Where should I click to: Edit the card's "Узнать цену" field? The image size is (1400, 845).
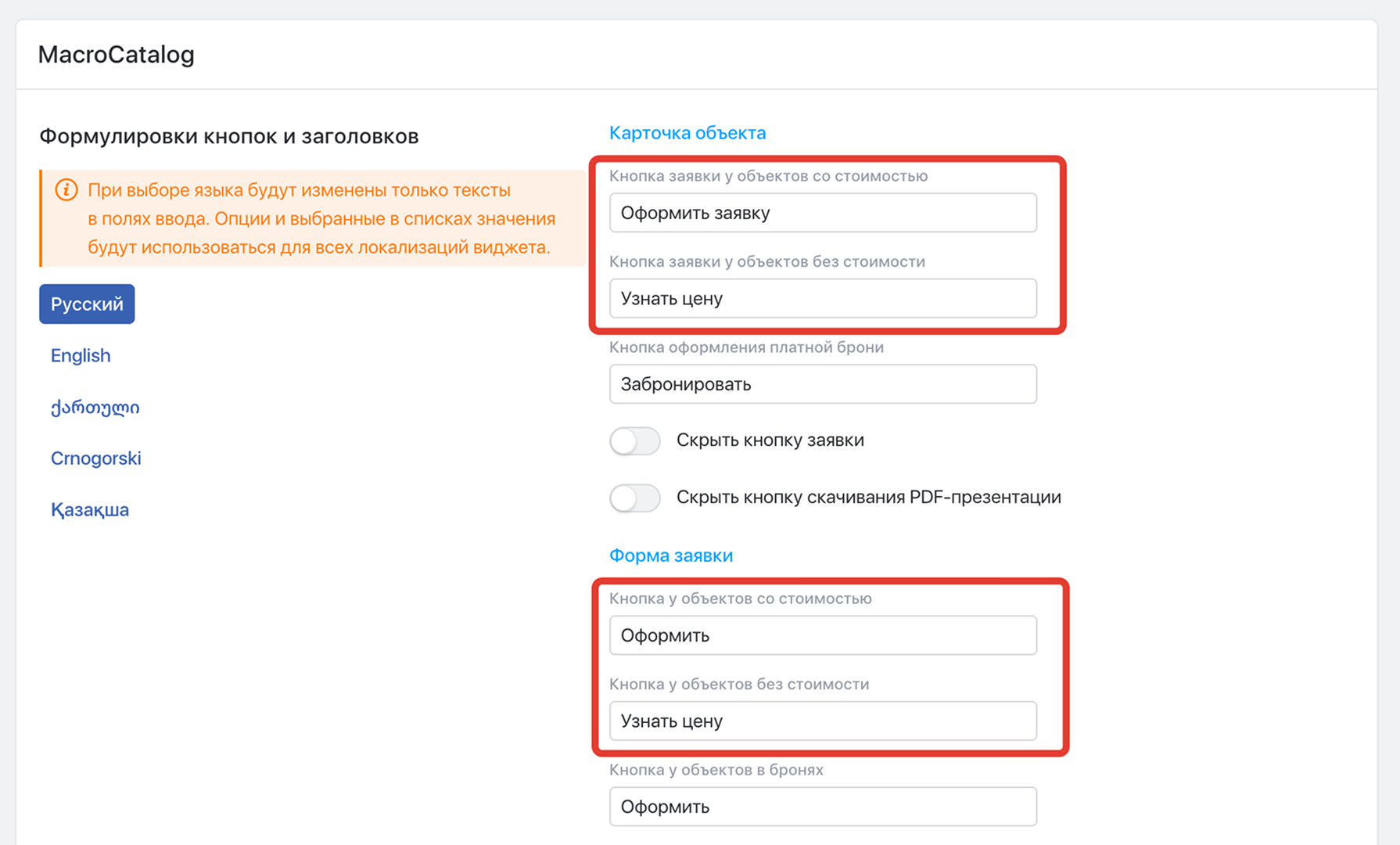click(823, 298)
